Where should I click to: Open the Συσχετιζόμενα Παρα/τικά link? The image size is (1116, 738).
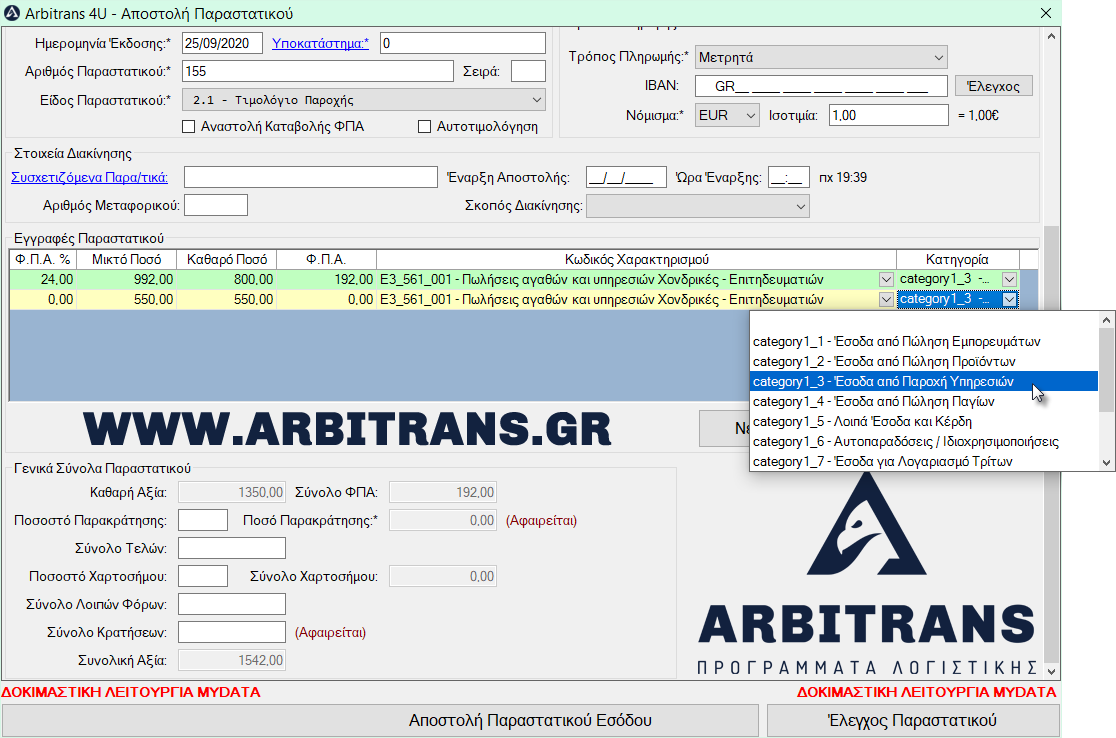click(90, 177)
